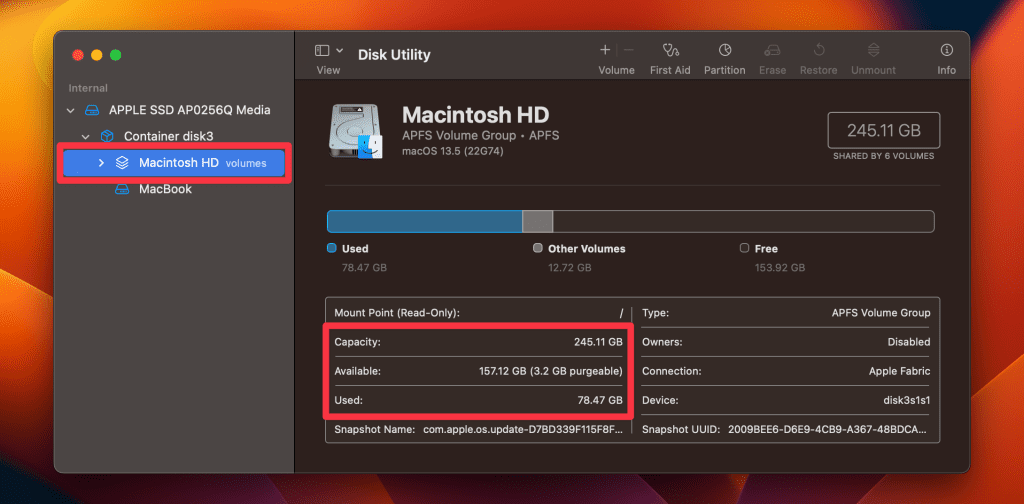Select the MacBook volume
Screen dimensions: 1024x504
coord(165,189)
